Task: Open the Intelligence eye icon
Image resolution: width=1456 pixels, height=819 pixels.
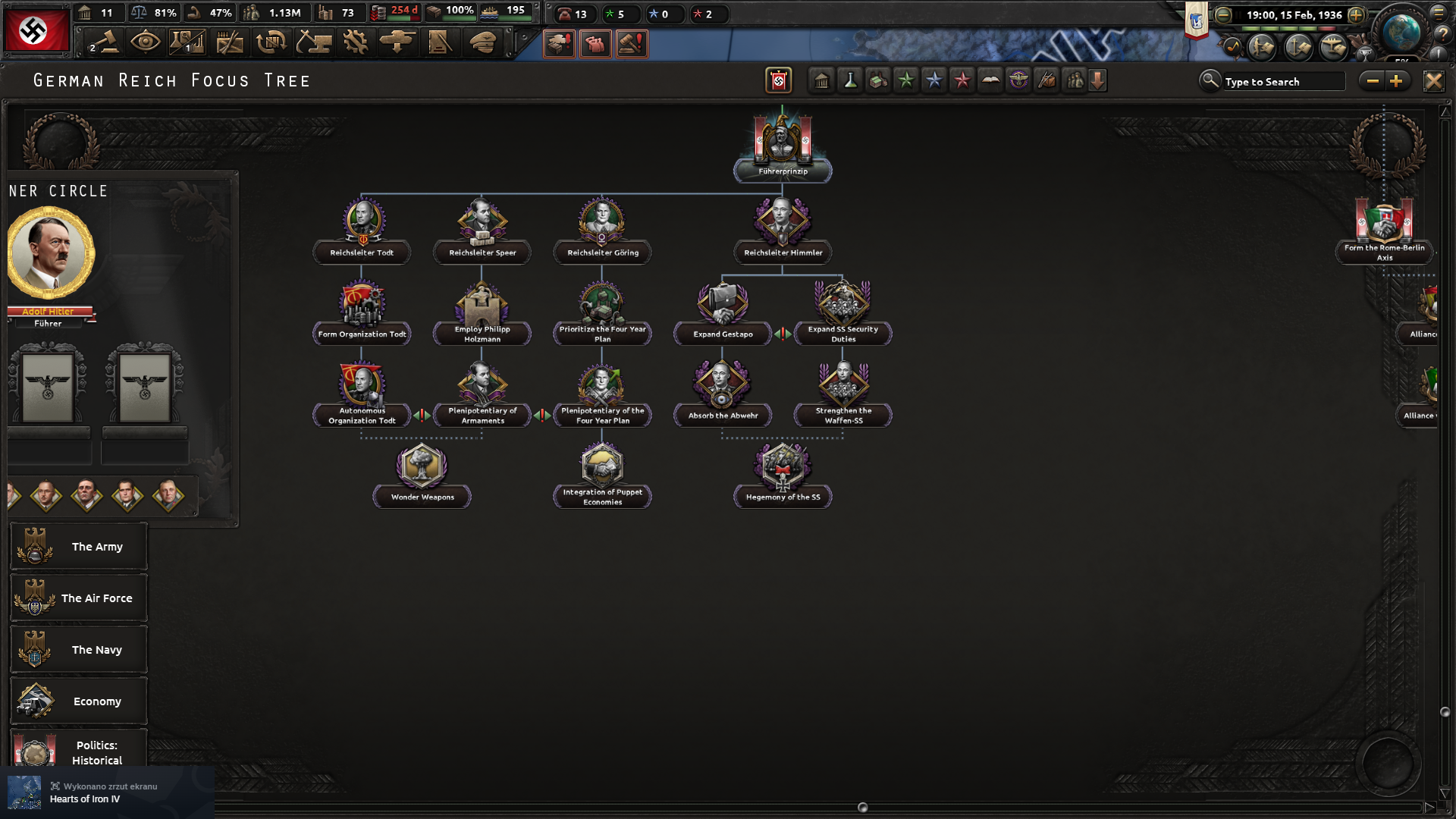Action: [145, 42]
